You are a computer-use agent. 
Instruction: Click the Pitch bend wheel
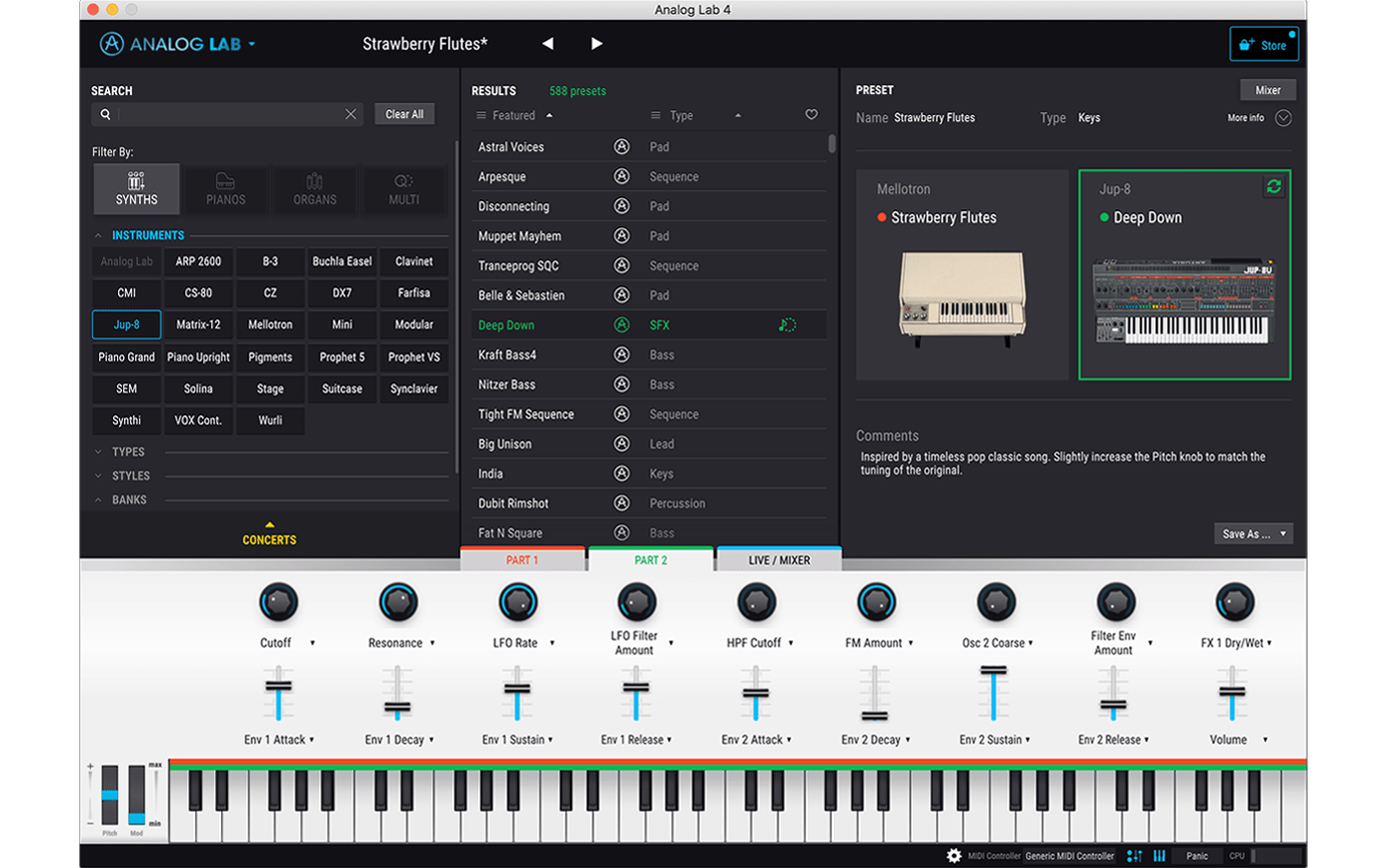110,796
